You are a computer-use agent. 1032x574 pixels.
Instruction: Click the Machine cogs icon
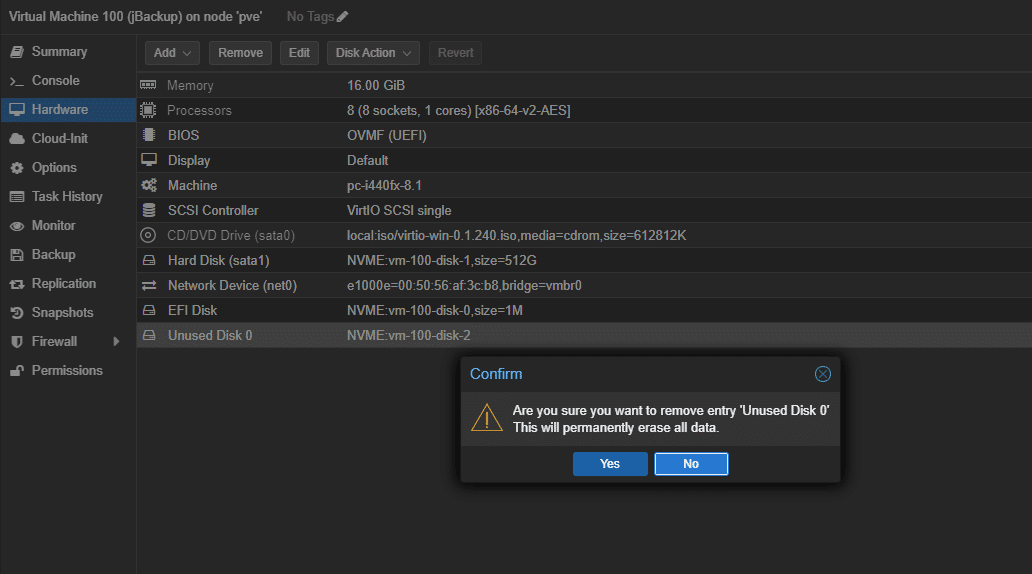(149, 185)
